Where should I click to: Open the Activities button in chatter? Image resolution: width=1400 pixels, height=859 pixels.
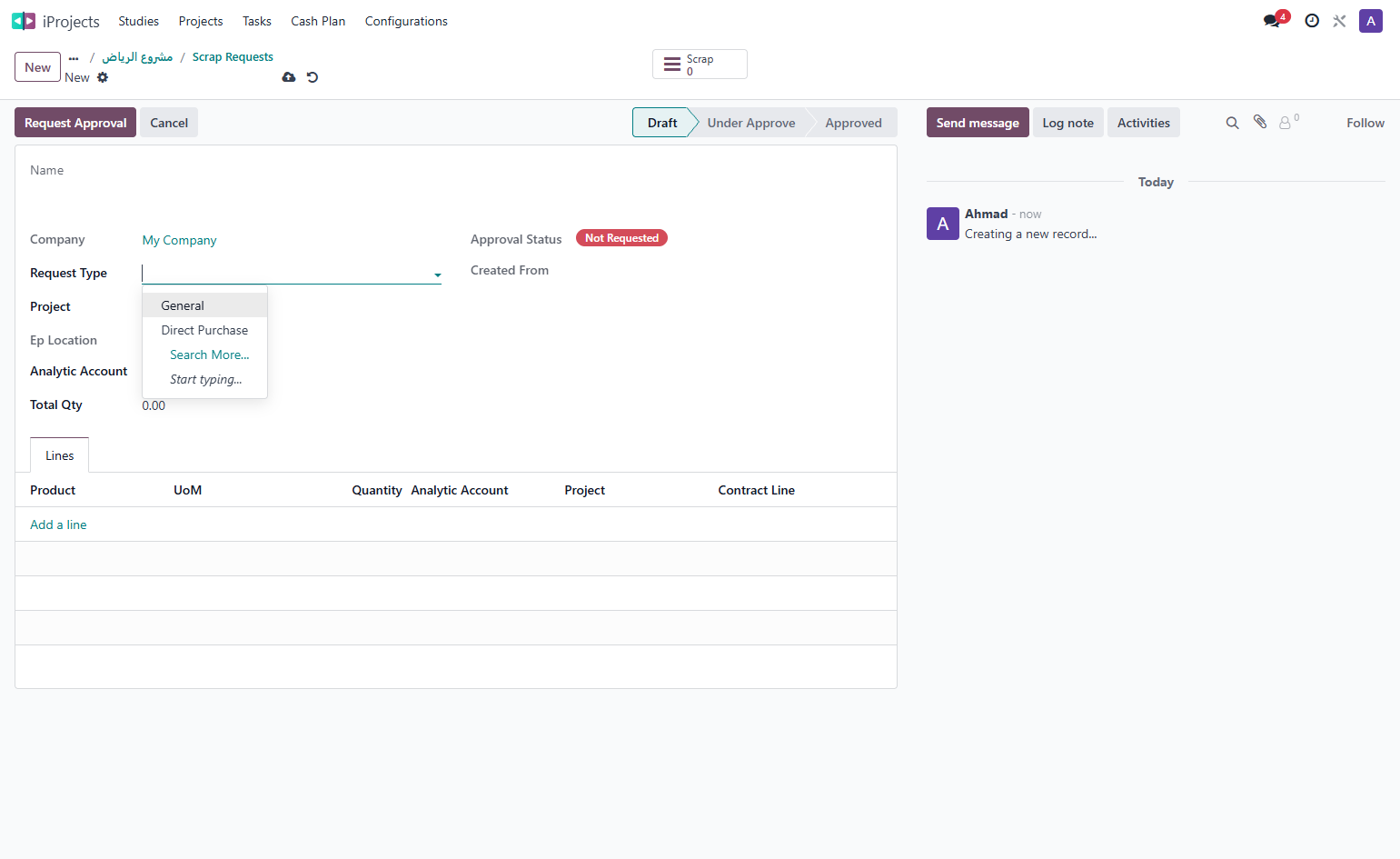[x=1143, y=123]
